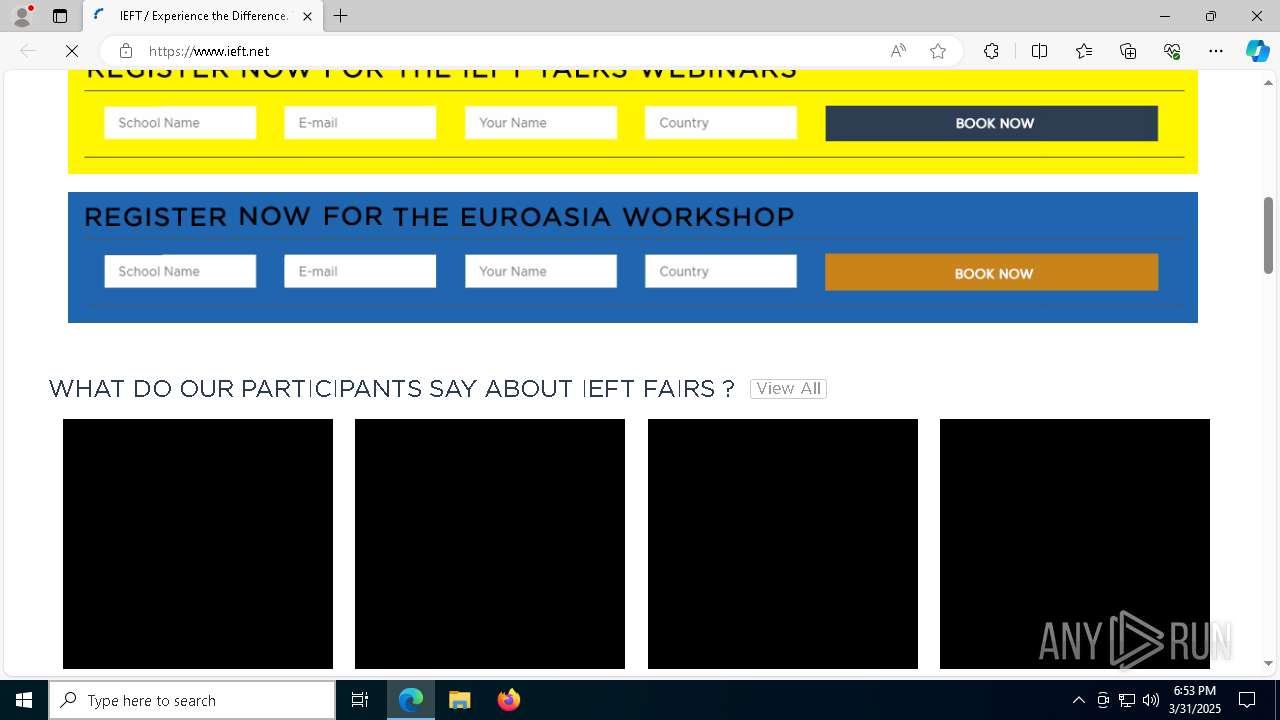
Task: Open Microsoft Edge taskbar icon
Action: click(x=411, y=700)
